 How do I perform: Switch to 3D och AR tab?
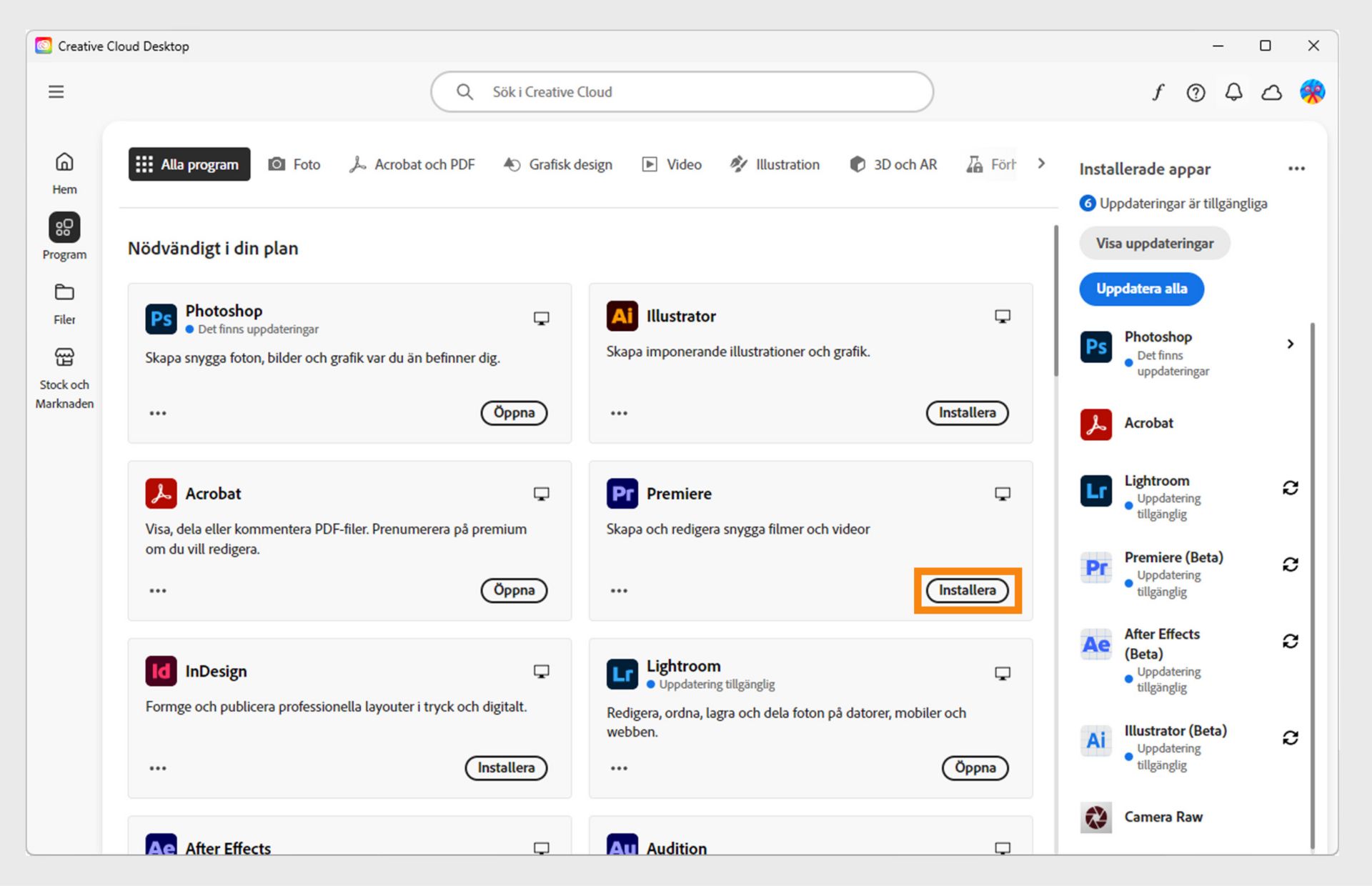tap(893, 164)
